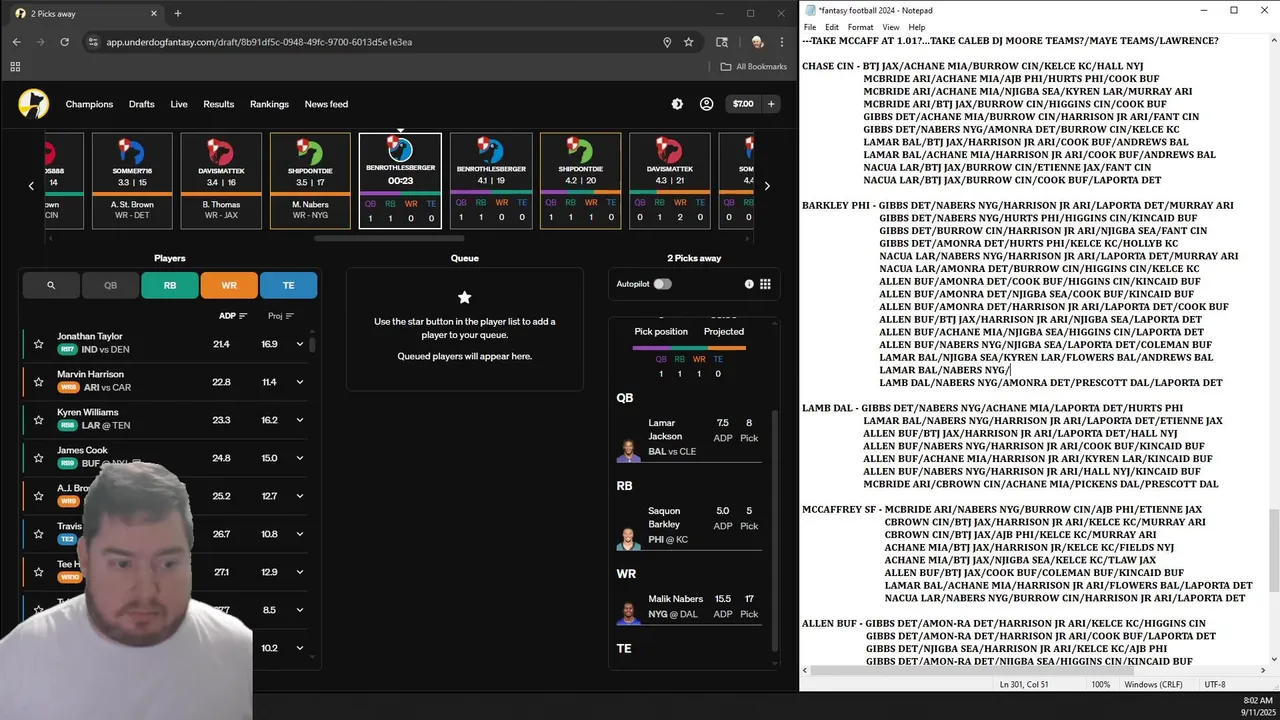Expand Marvin Harrison row details
Image resolution: width=1280 pixels, height=720 pixels.
coord(299,382)
